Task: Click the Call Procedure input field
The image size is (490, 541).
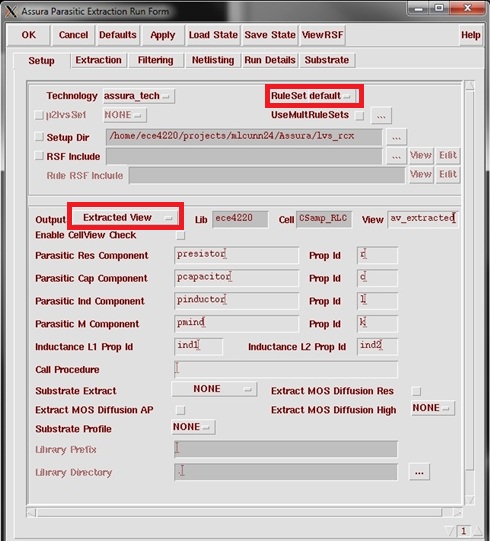Action: coord(286,369)
